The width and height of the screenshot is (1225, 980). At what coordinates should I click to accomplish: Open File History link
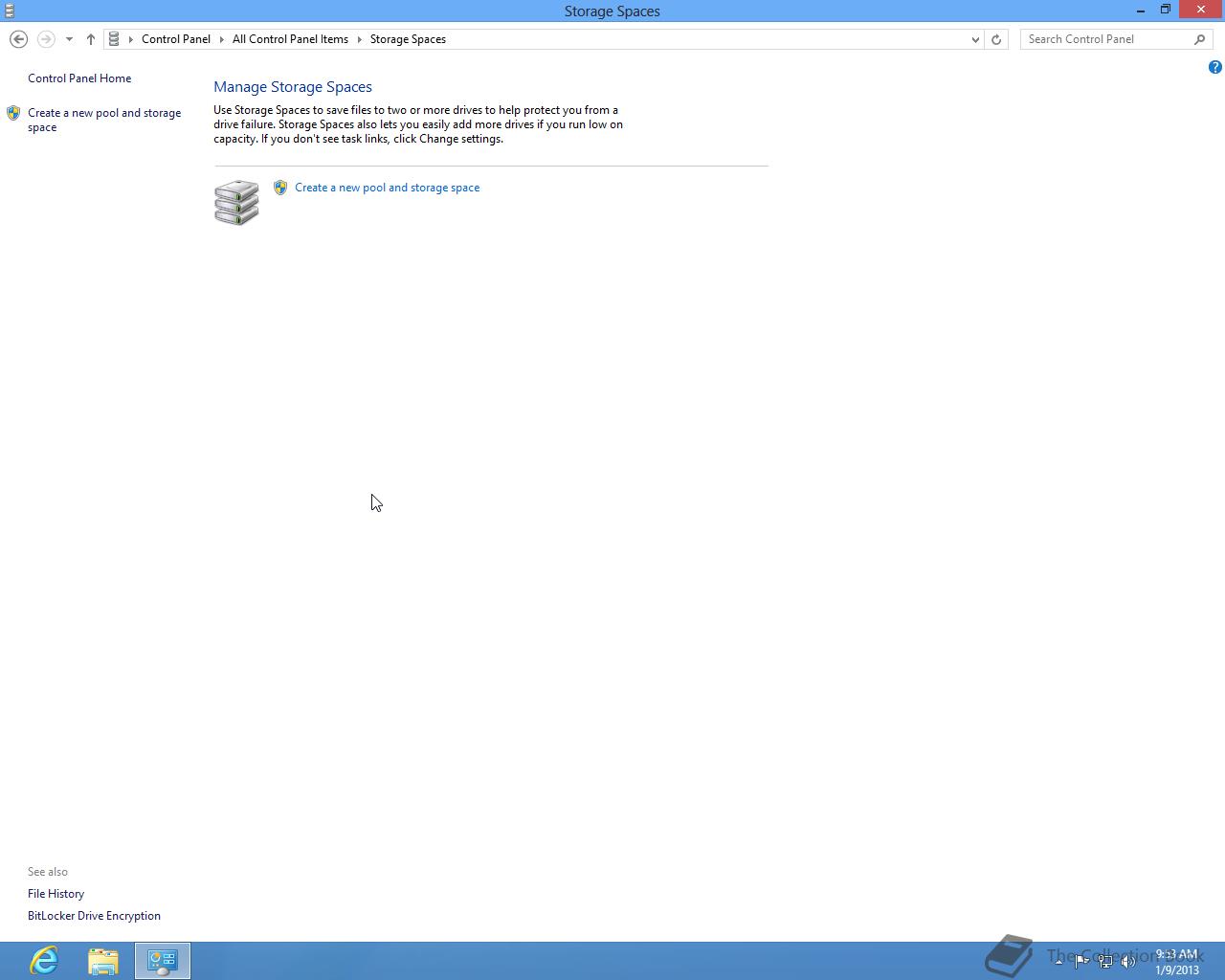pos(56,894)
